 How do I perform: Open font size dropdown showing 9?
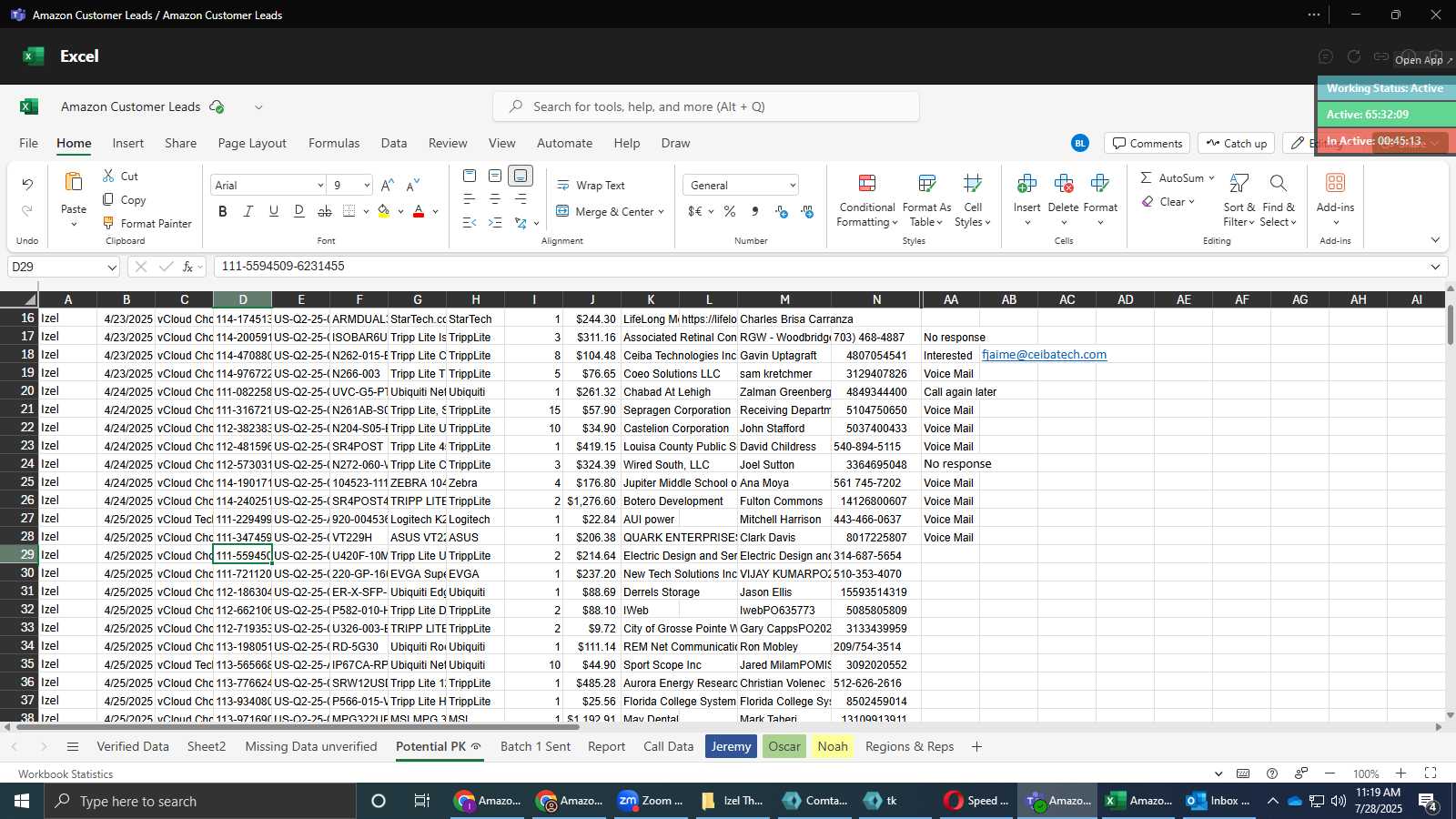(367, 185)
